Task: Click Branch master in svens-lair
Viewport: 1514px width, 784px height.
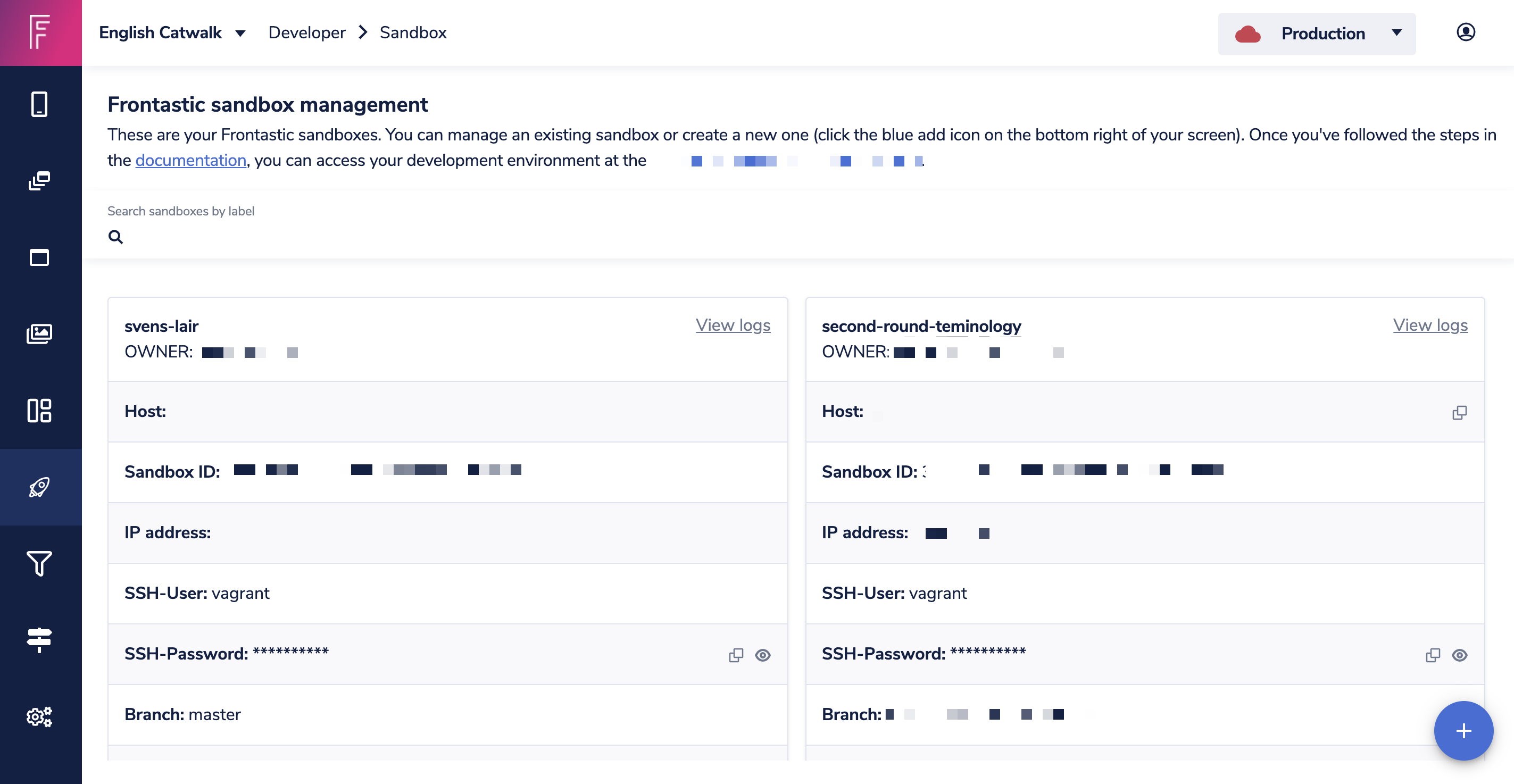Action: click(448, 714)
